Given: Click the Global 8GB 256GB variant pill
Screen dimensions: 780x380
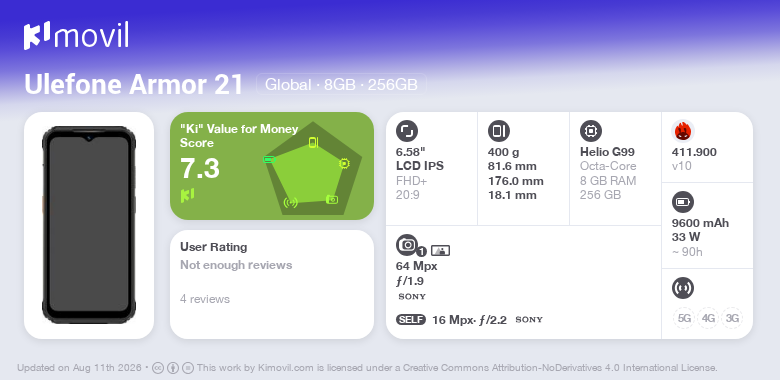Looking at the screenshot, I should coord(341,85).
